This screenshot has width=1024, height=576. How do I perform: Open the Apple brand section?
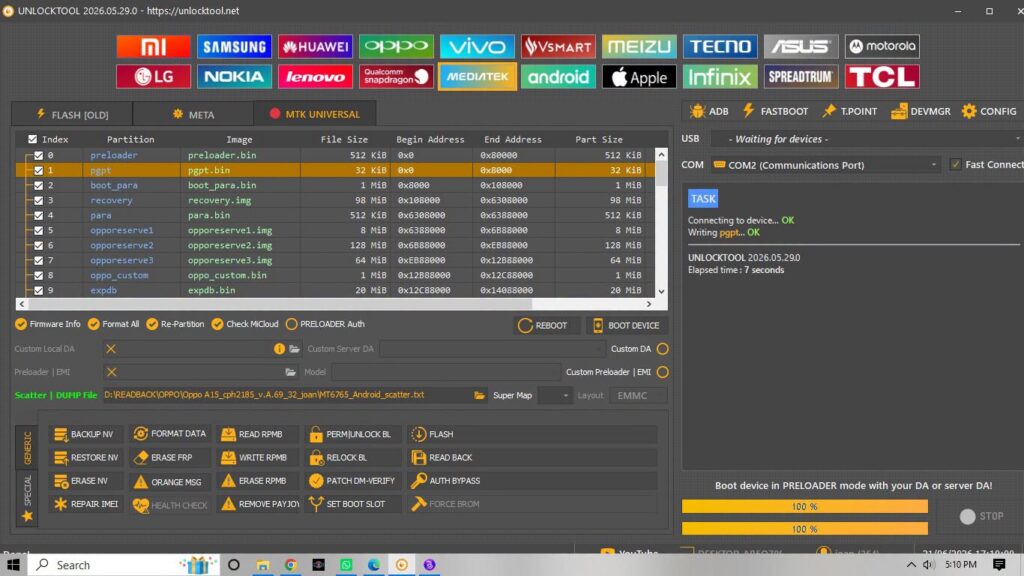tap(639, 76)
